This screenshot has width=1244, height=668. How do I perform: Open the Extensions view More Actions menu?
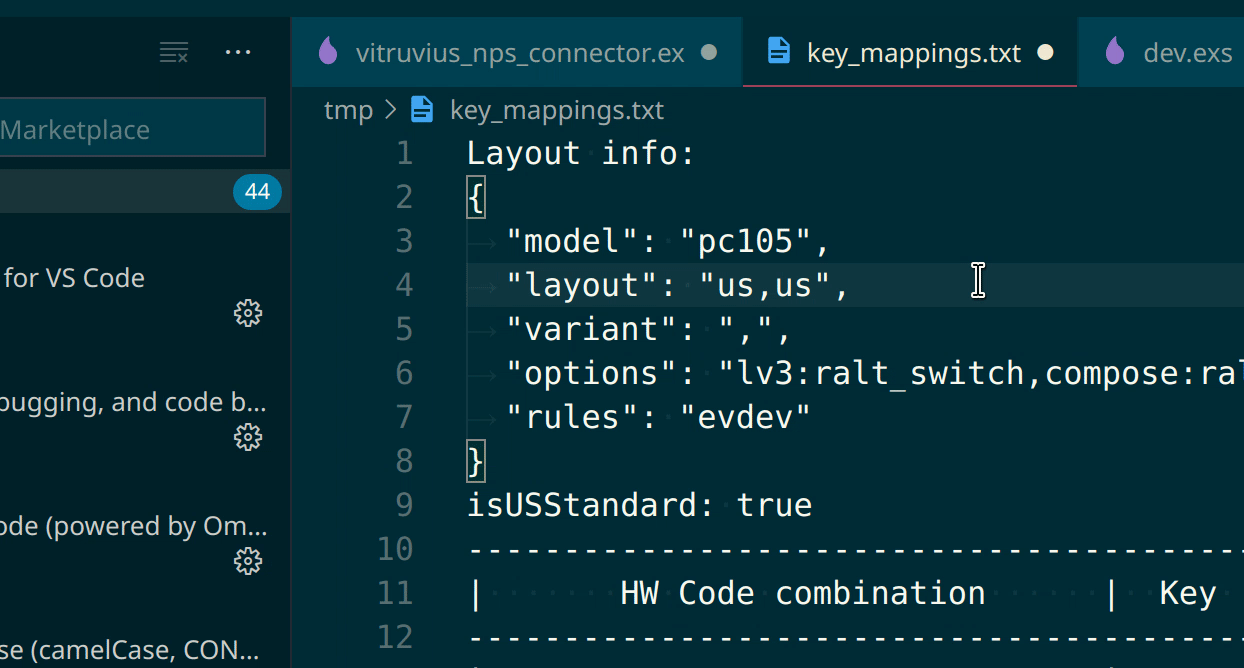[x=237, y=52]
